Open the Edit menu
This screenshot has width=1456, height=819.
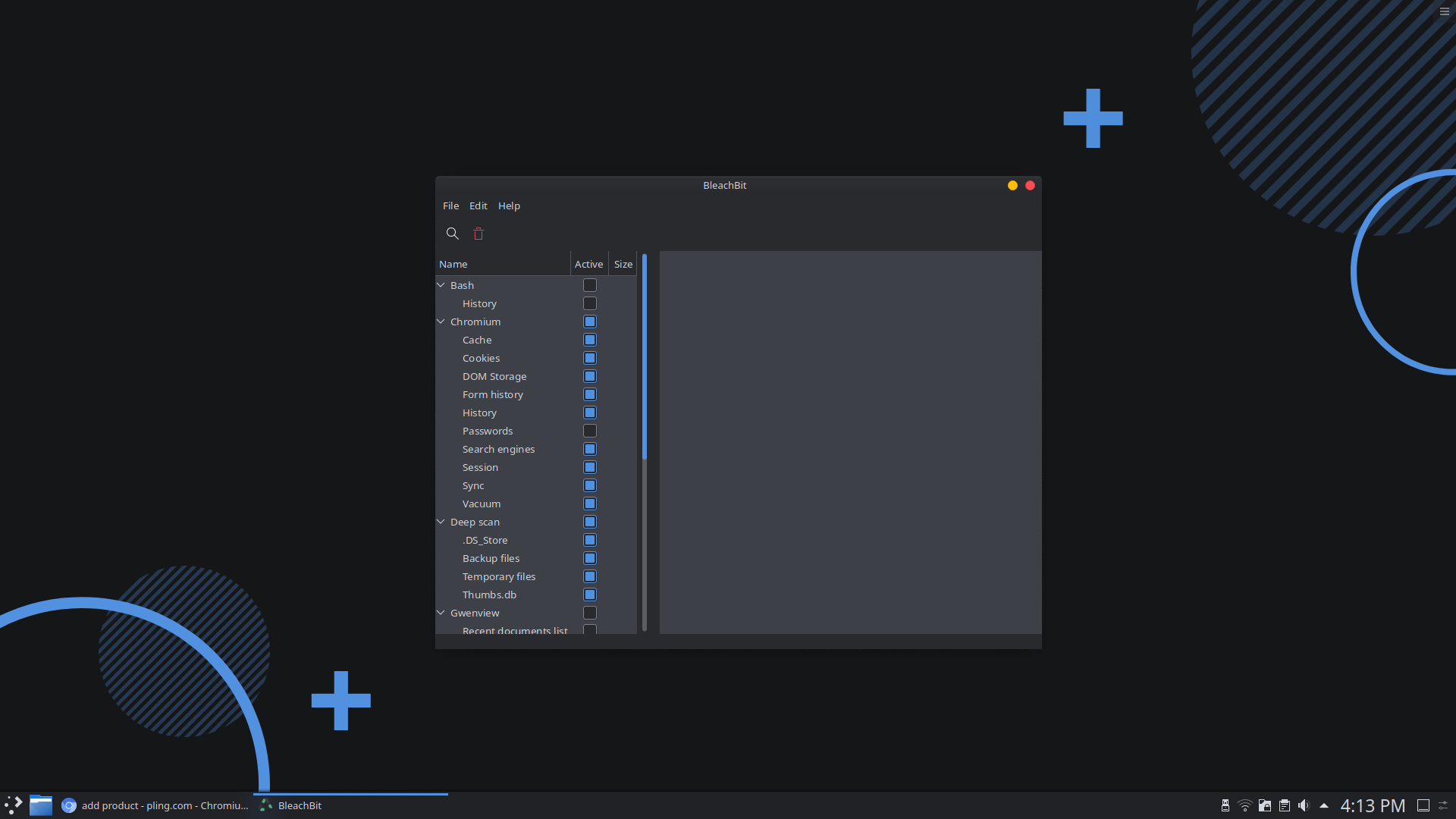pos(479,206)
